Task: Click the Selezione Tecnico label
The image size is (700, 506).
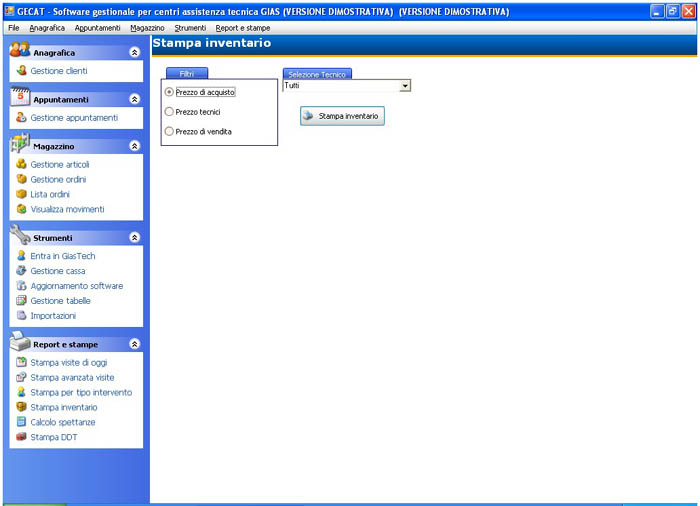Action: [317, 74]
